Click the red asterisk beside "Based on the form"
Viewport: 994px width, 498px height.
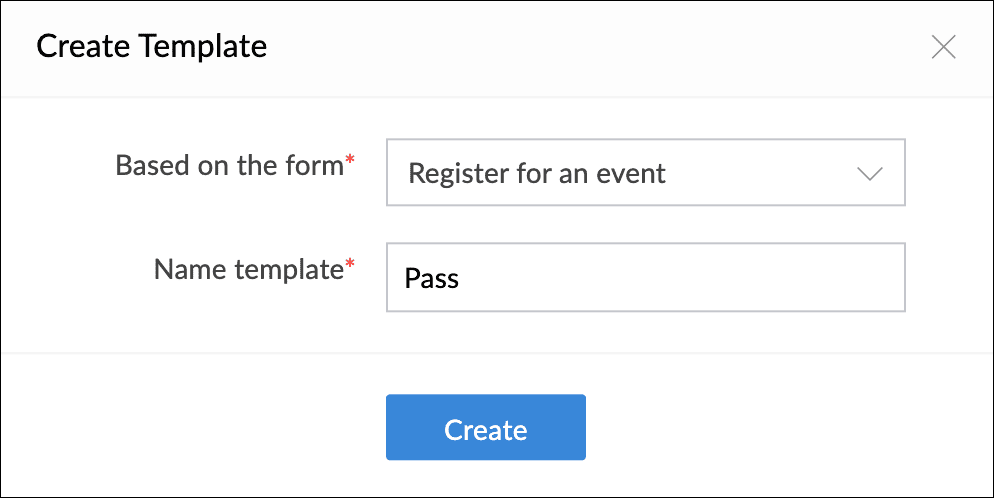pos(350,162)
